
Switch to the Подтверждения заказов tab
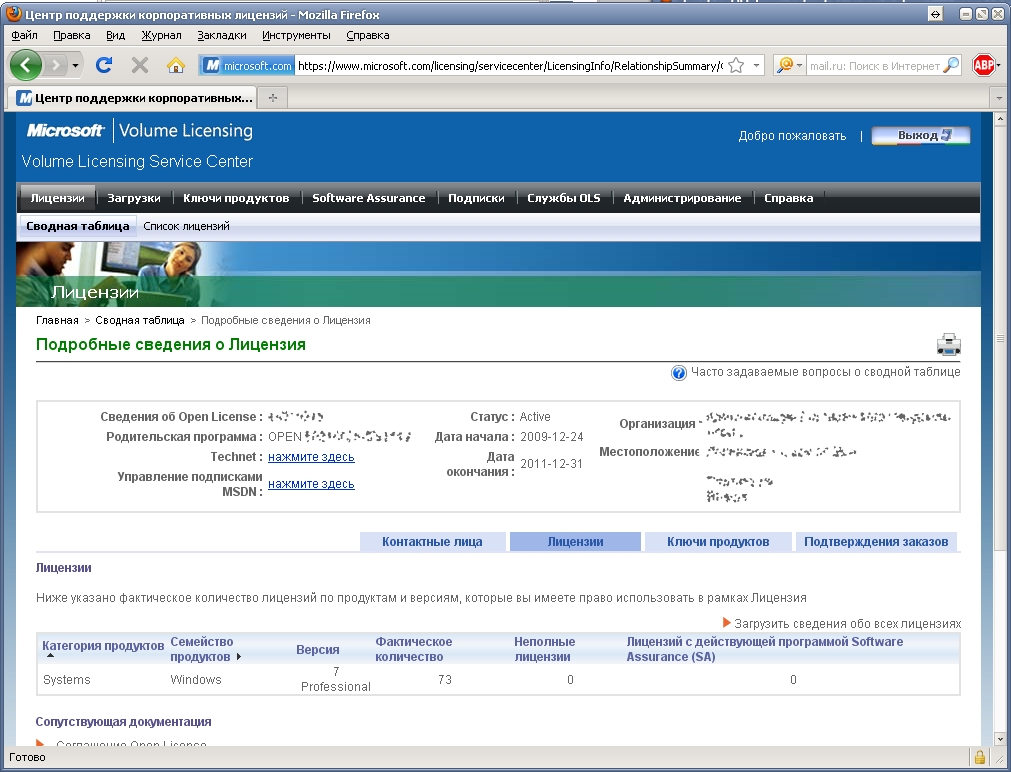point(876,542)
